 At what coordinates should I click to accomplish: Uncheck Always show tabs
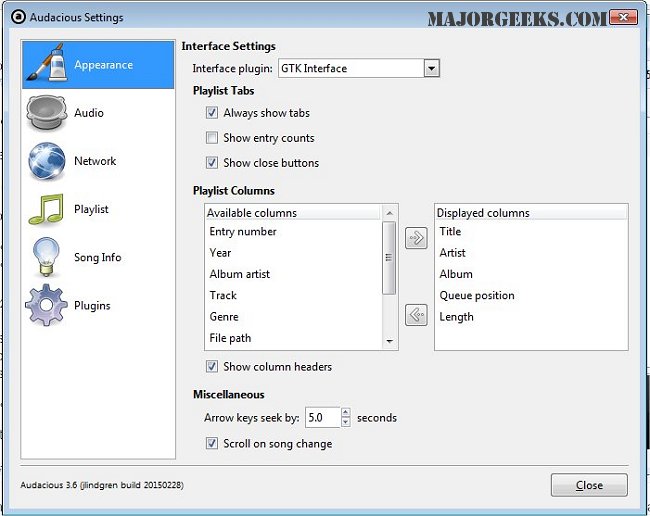[x=212, y=113]
